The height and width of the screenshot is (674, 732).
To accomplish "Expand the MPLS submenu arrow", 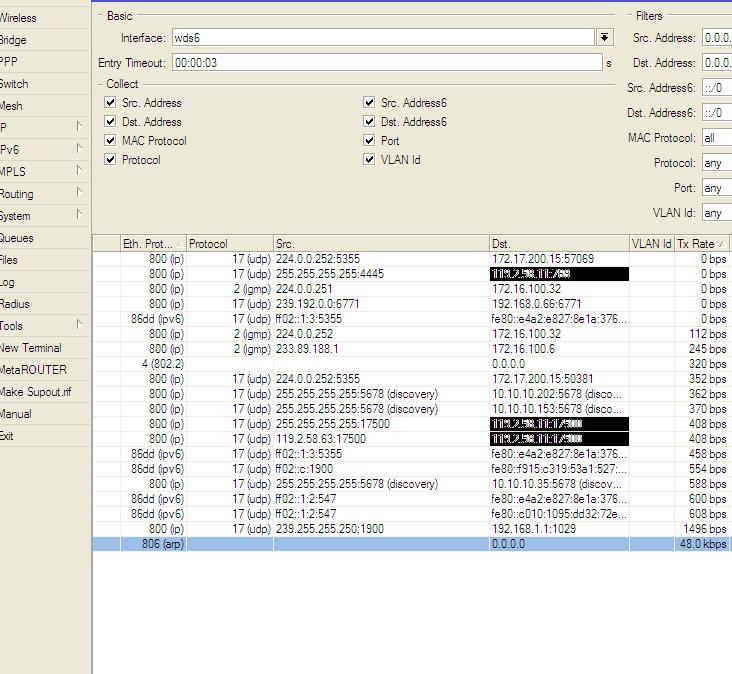I will pos(79,171).
